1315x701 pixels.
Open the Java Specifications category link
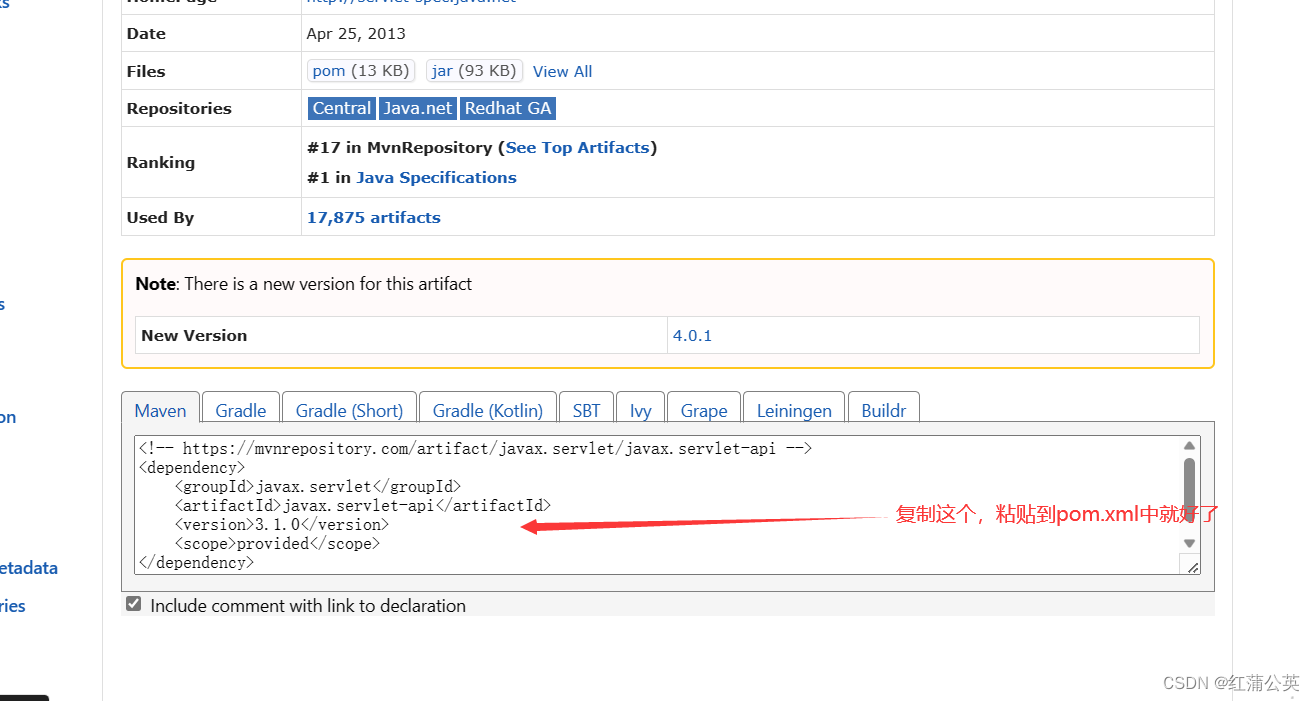(x=436, y=178)
